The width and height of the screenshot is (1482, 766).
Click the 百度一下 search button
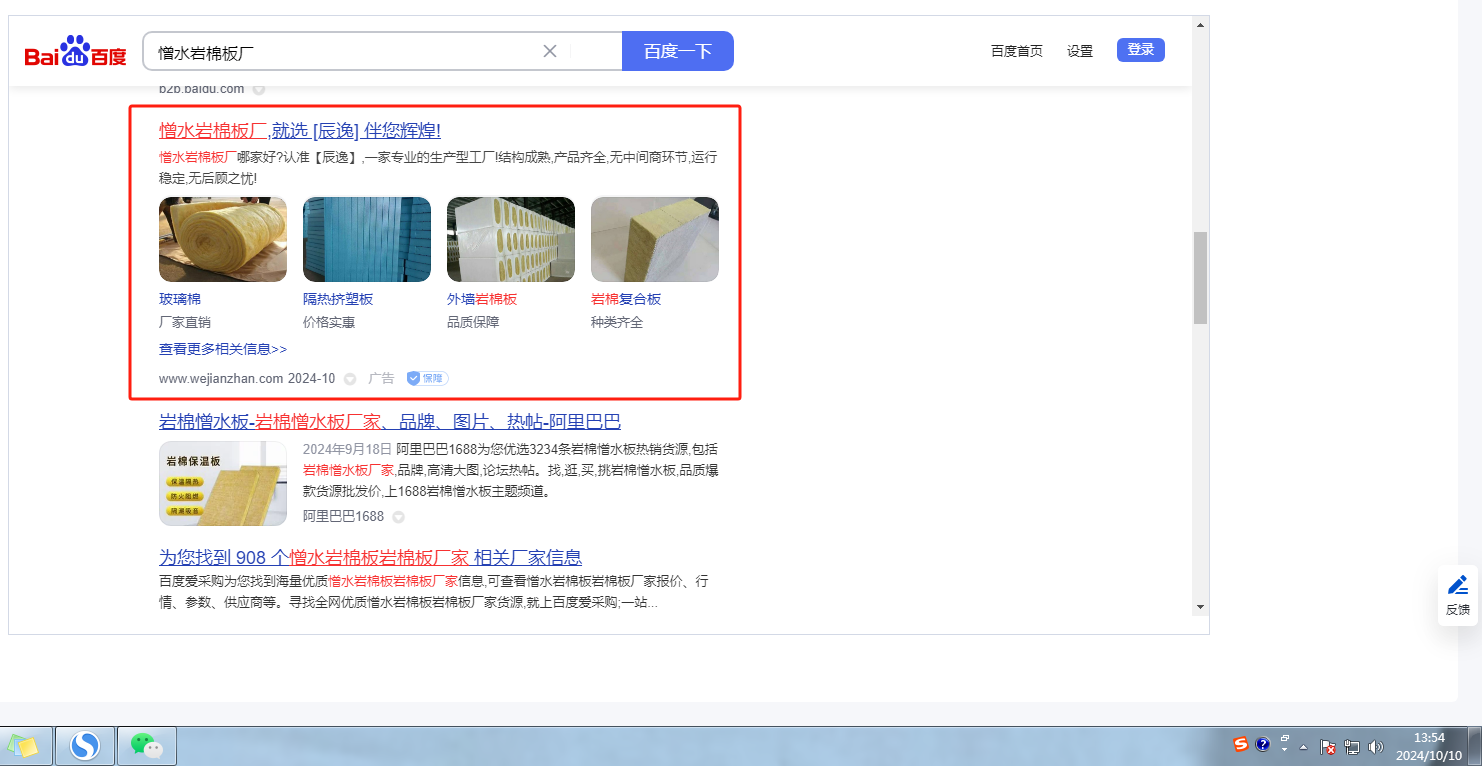tap(678, 51)
